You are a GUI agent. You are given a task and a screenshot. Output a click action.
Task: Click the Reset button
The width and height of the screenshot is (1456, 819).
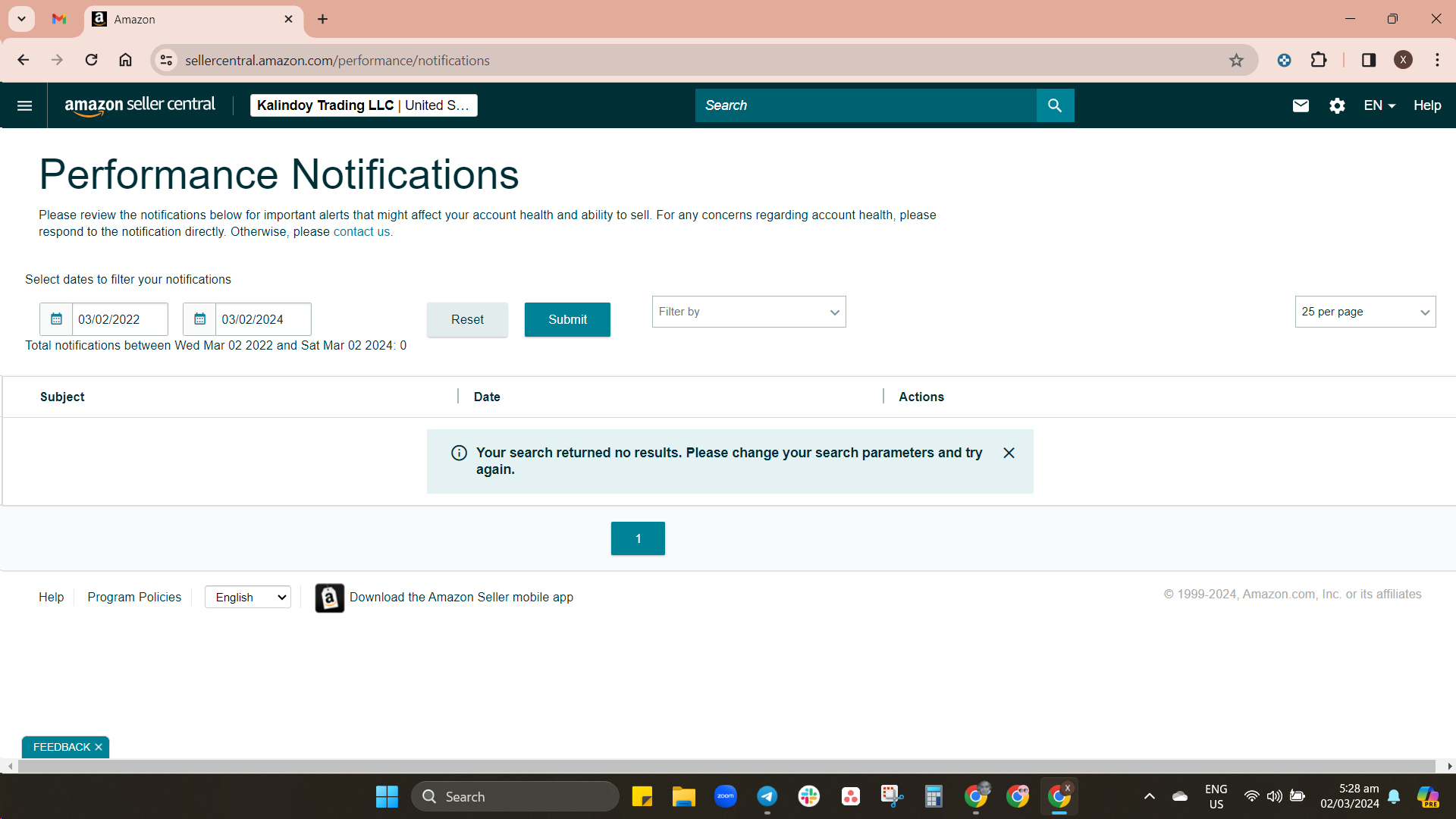(x=467, y=319)
